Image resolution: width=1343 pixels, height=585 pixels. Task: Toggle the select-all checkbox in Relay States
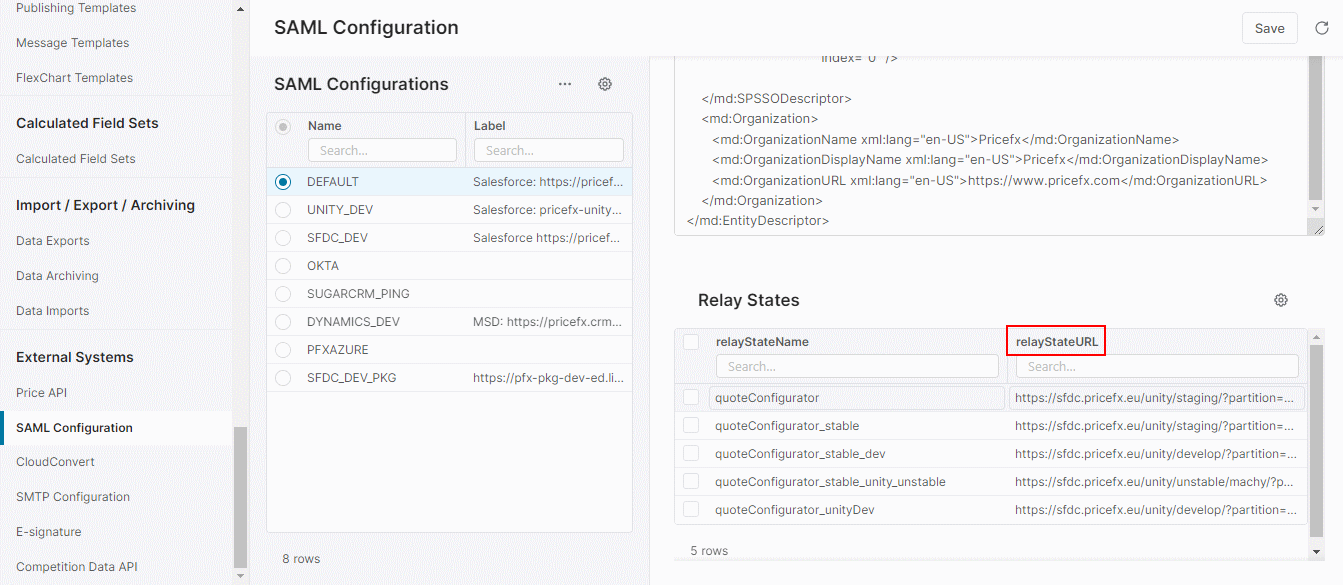coord(691,342)
